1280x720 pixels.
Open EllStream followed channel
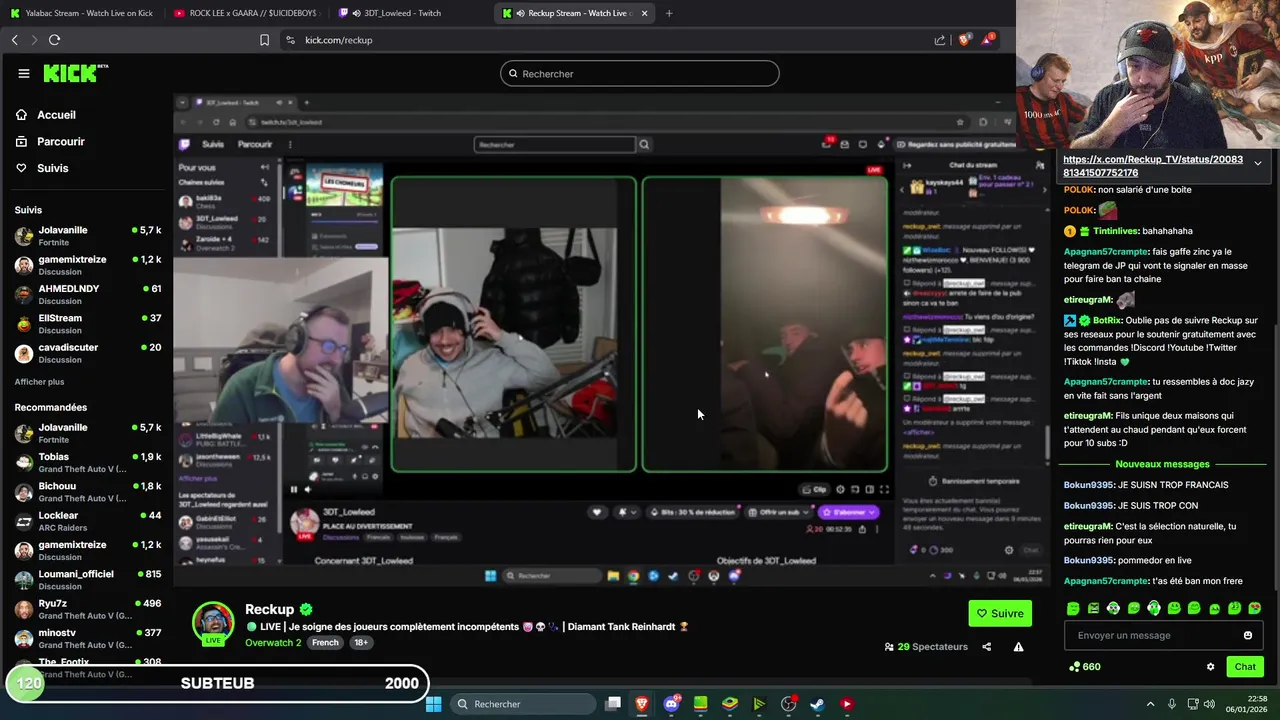pyautogui.click(x=87, y=323)
